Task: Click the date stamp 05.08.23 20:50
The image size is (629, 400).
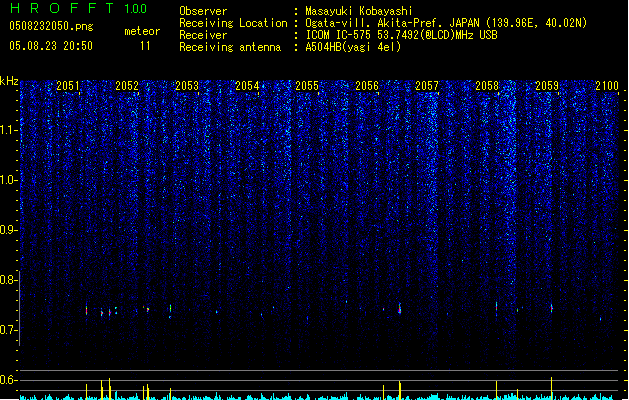Action: tap(51, 46)
